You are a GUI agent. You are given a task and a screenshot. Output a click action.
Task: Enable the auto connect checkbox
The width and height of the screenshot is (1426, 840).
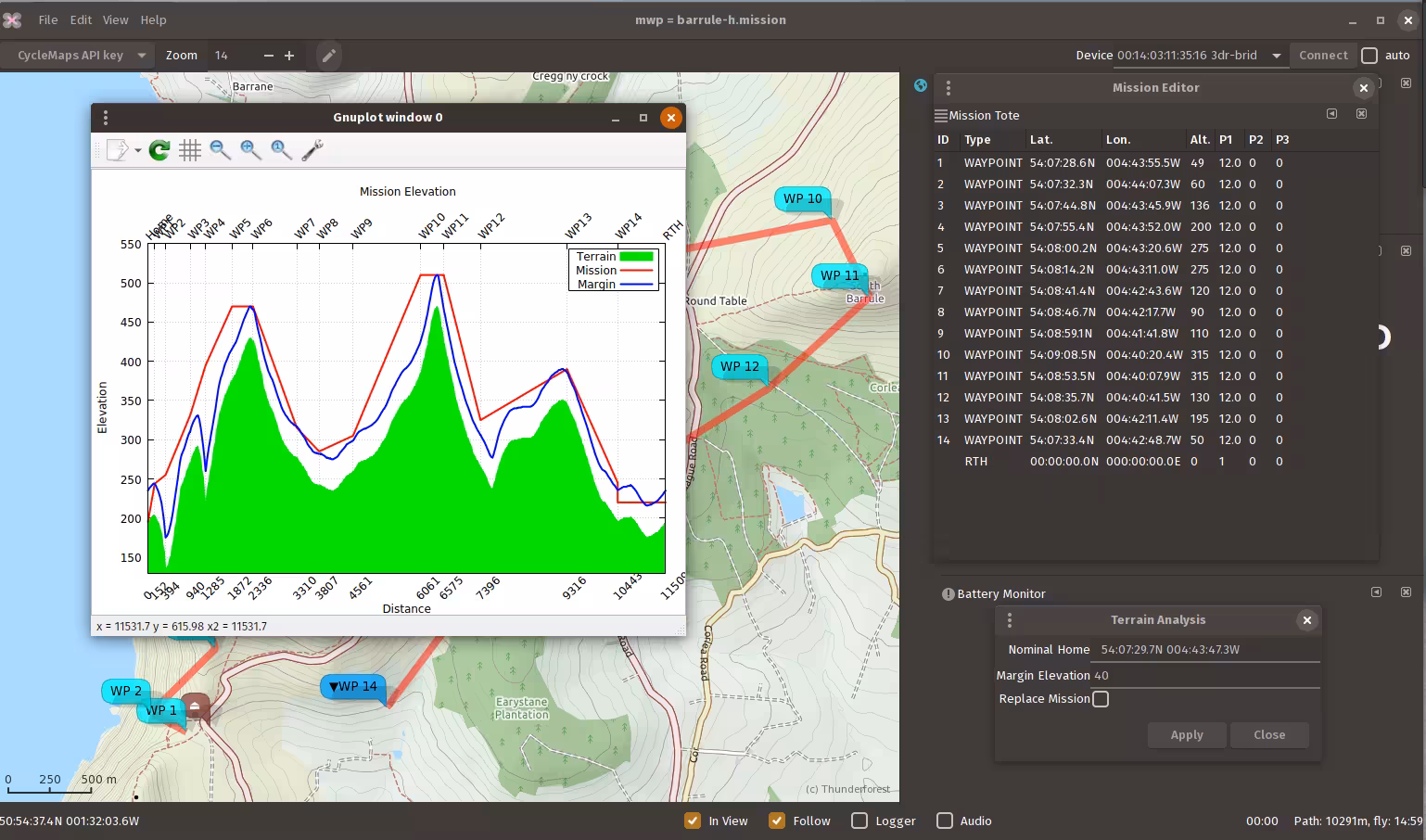(1369, 56)
